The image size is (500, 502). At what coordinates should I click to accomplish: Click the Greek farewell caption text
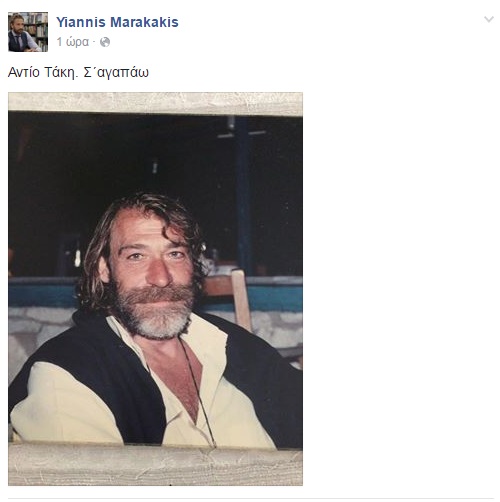tap(78, 72)
